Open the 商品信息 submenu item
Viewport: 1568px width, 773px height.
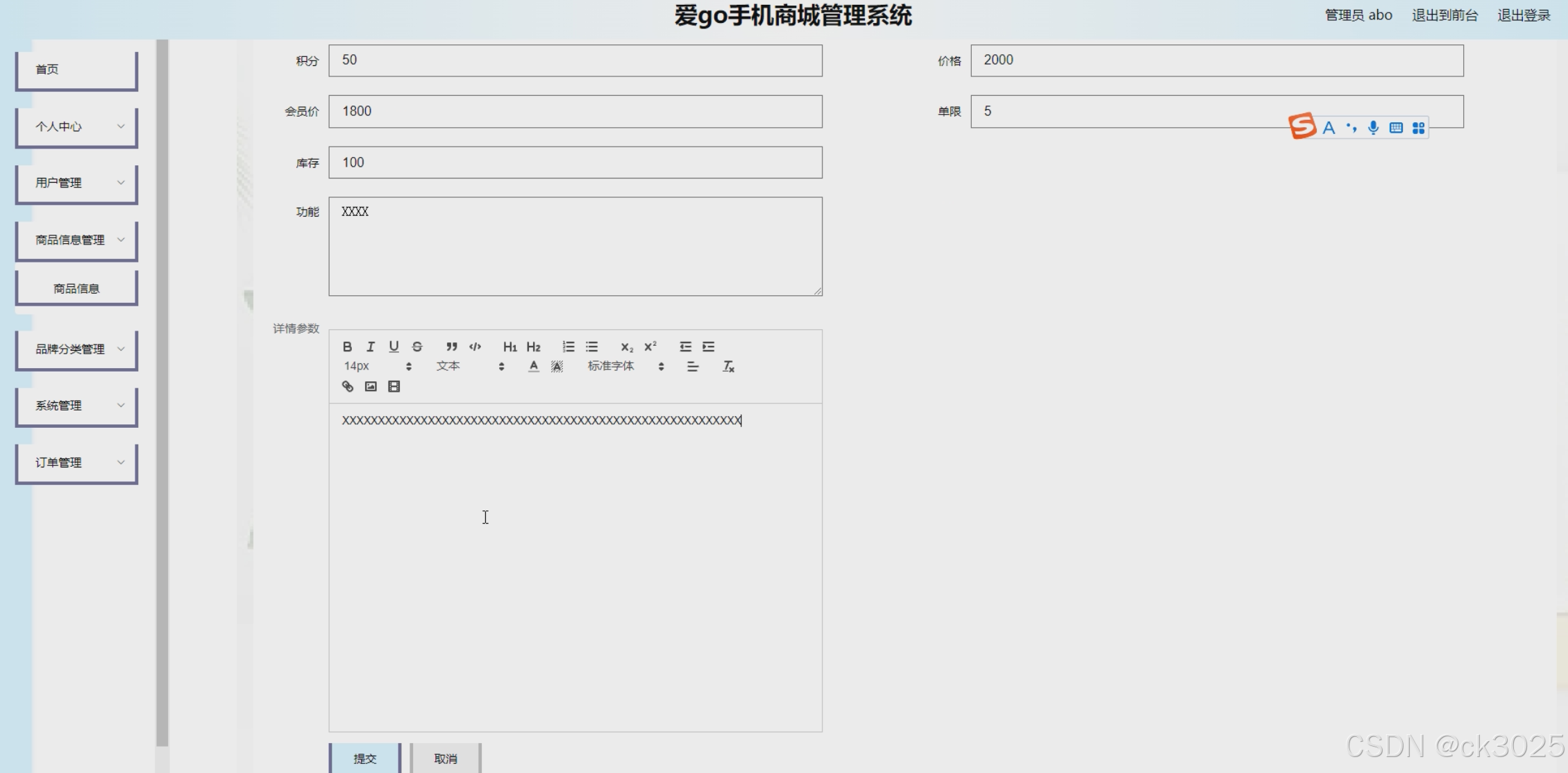[76, 289]
